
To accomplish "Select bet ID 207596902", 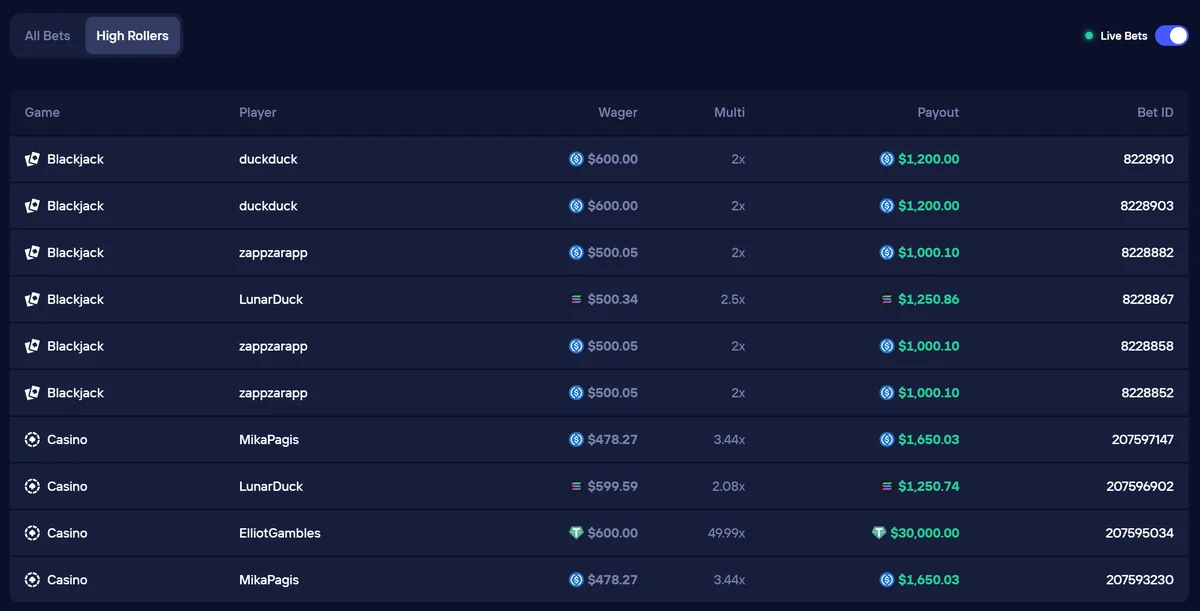I will tap(1139, 486).
